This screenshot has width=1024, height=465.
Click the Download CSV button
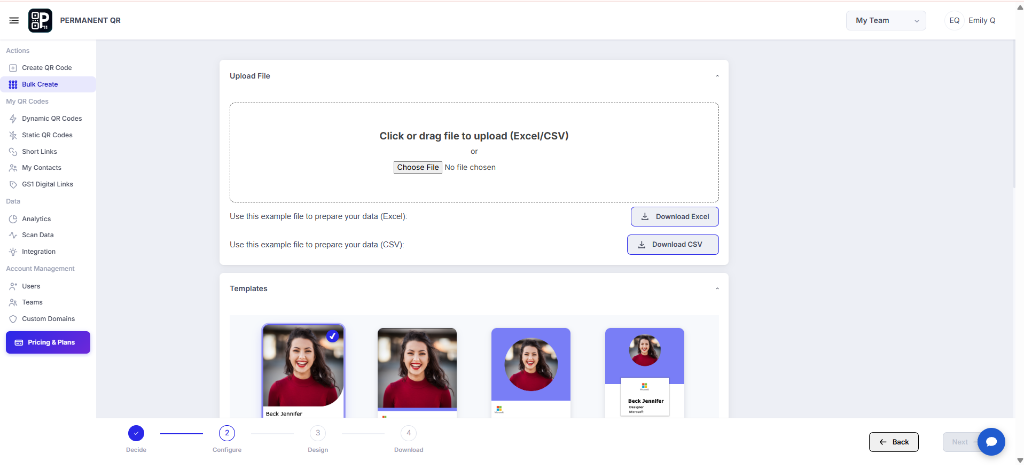coord(673,244)
